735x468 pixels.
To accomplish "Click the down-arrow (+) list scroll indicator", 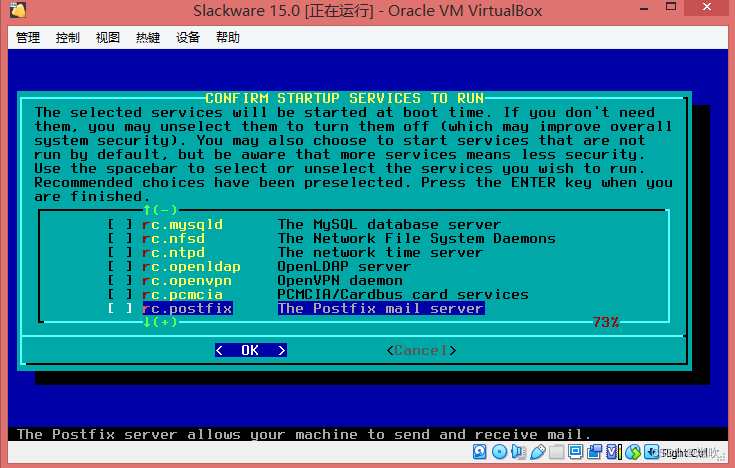I will coord(160,322).
